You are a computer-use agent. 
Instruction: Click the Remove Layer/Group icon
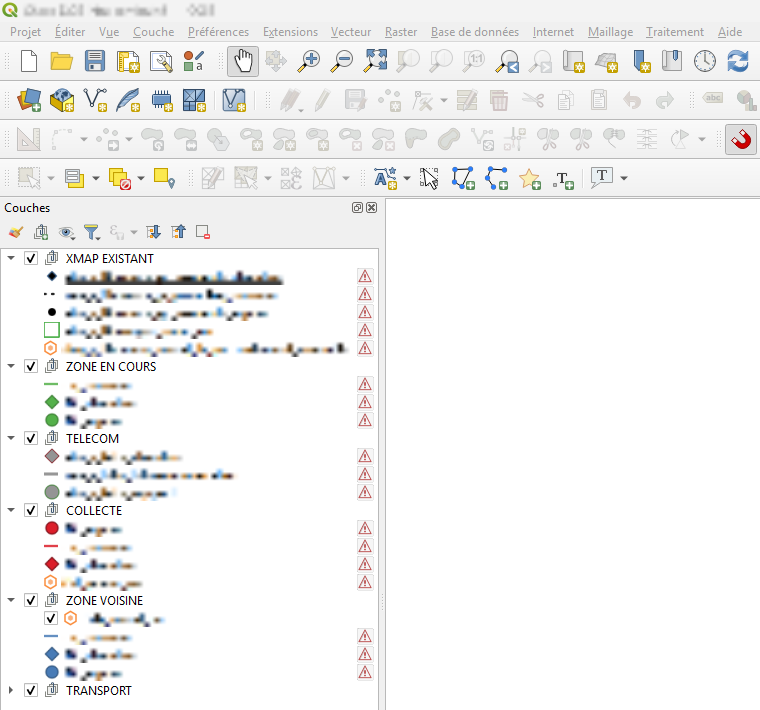pyautogui.click(x=203, y=233)
